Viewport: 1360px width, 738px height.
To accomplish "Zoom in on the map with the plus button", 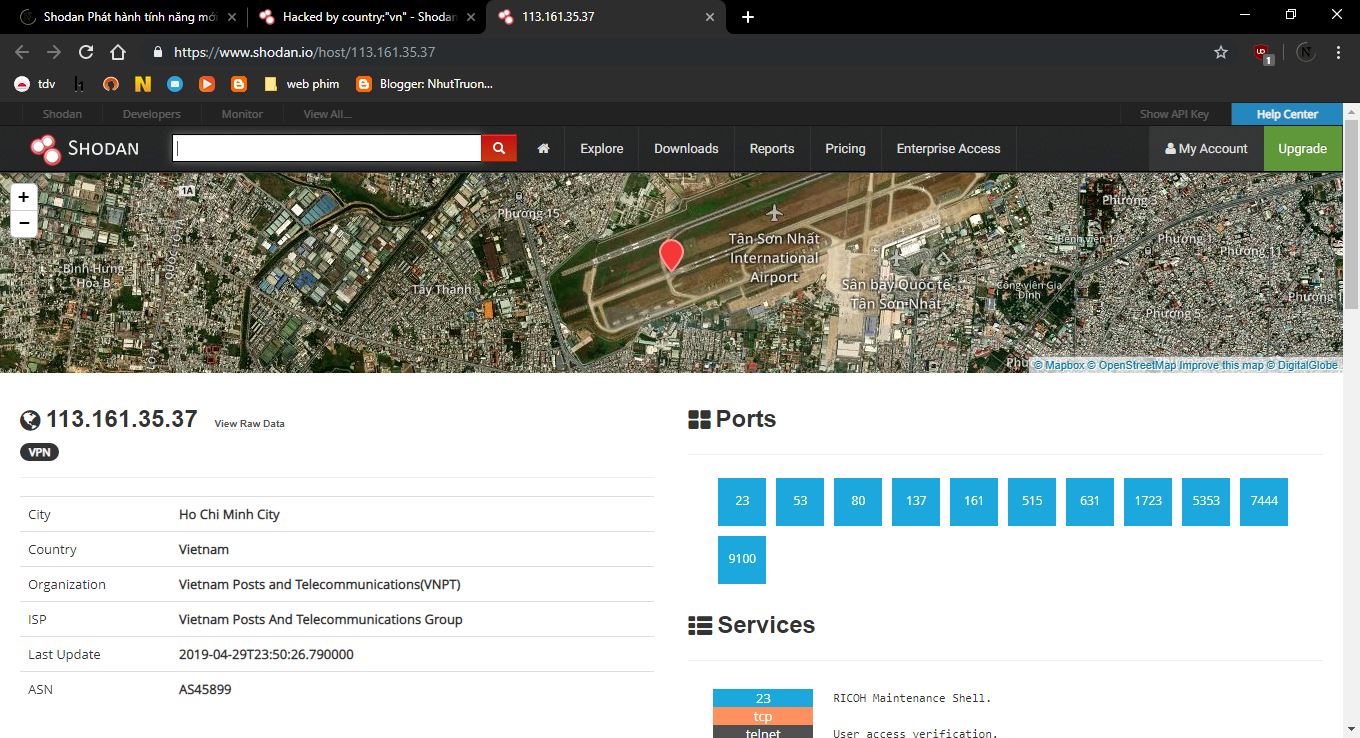I will point(24,197).
